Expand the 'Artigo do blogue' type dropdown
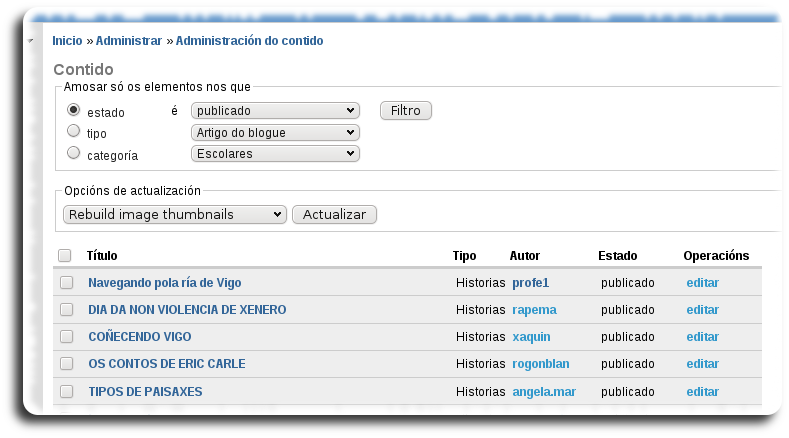The width and height of the screenshot is (789, 438). pos(274,132)
